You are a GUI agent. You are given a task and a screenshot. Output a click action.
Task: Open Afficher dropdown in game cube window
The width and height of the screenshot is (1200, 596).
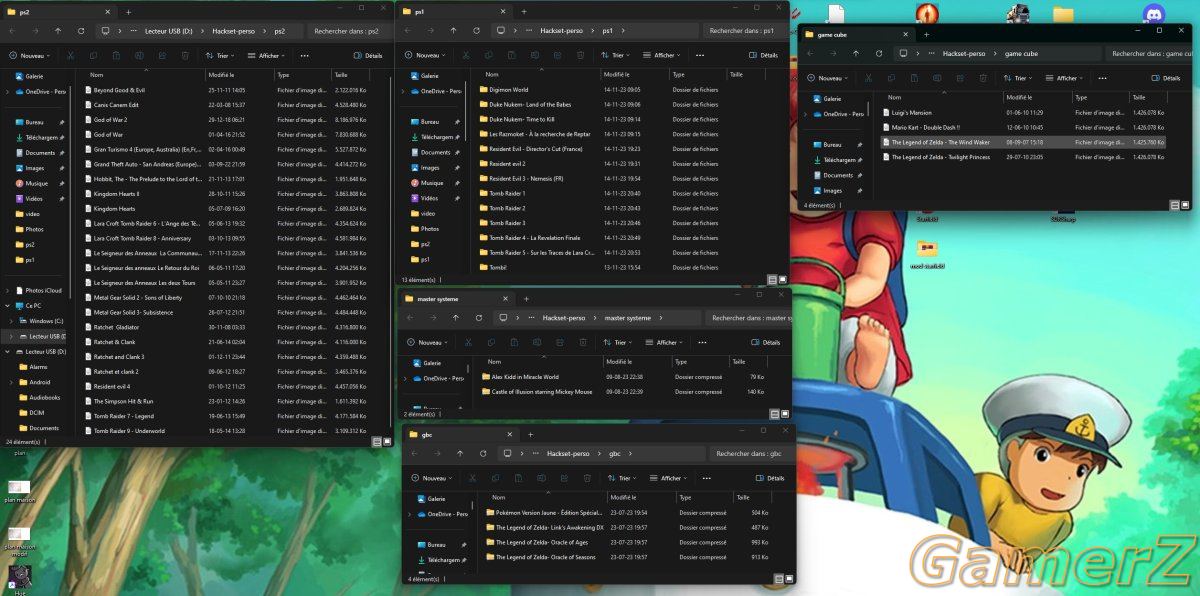pos(1063,78)
